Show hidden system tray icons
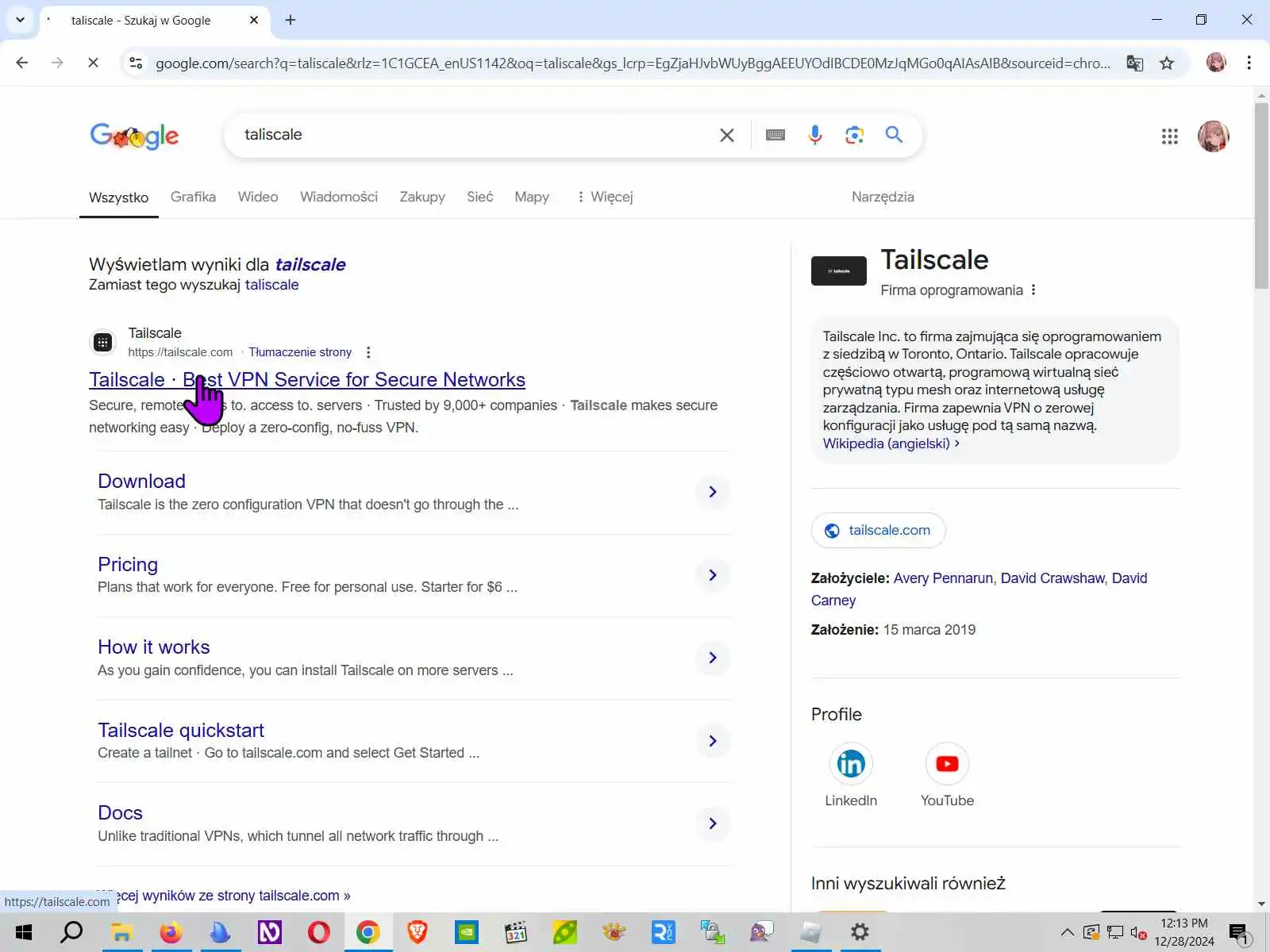This screenshot has width=1270, height=952. [1068, 932]
